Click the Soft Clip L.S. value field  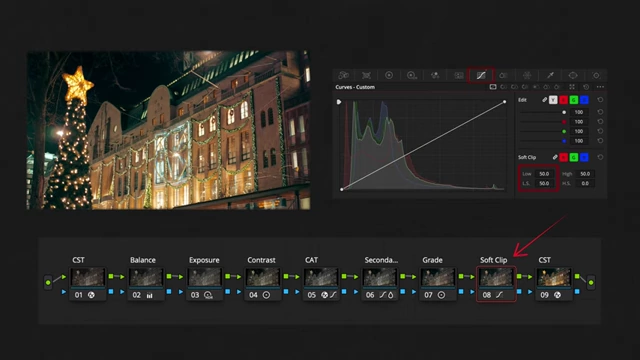coord(544,184)
